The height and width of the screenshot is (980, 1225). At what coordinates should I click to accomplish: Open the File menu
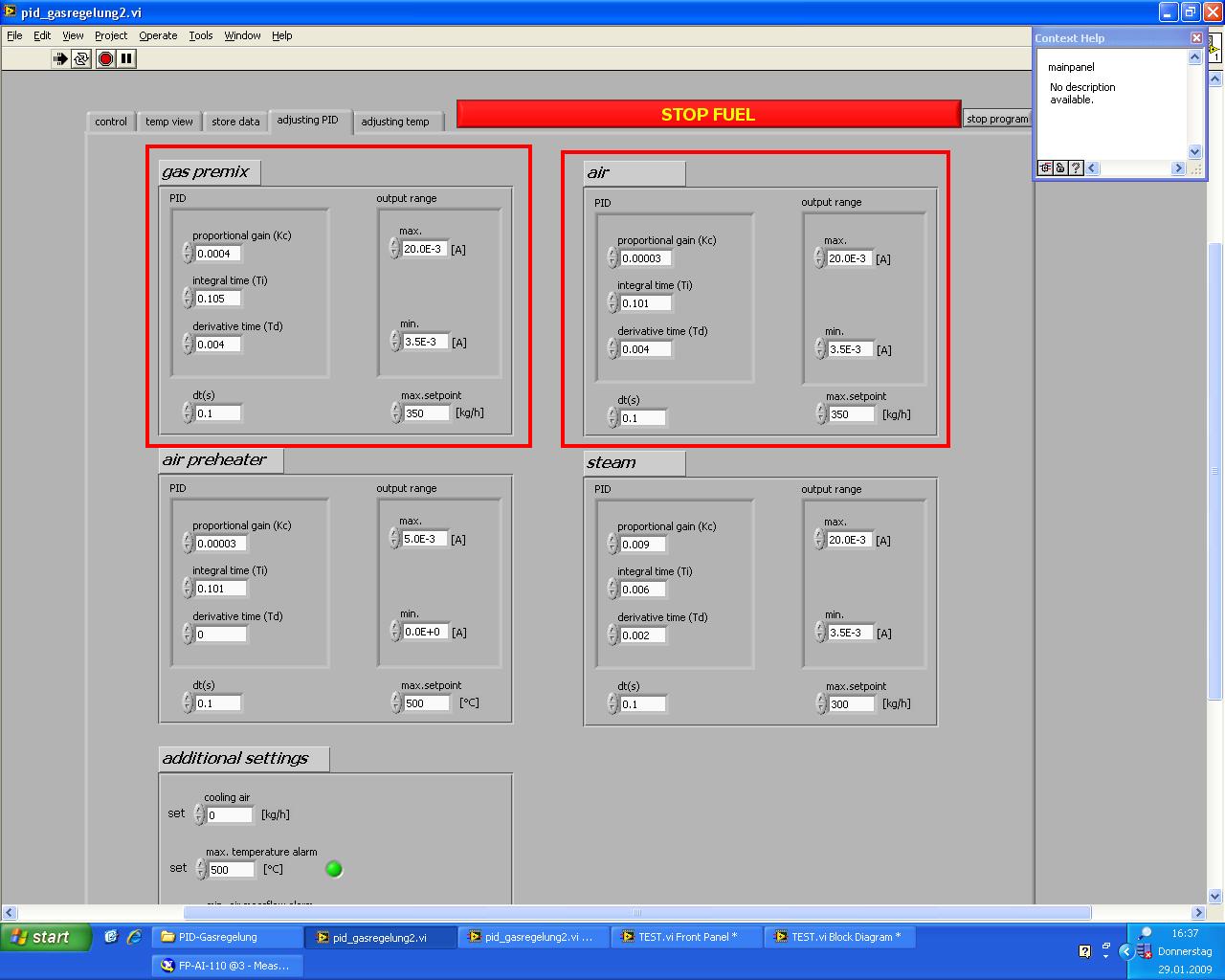(14, 35)
